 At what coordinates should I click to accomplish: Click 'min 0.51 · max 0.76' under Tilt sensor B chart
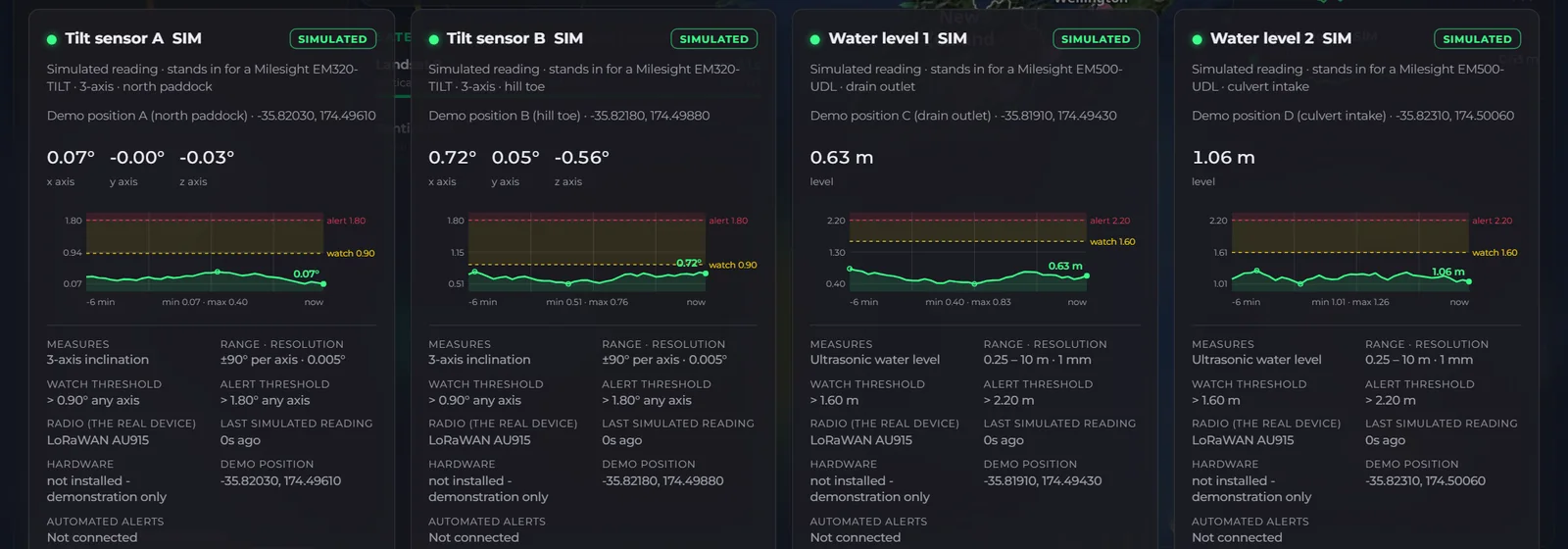(x=587, y=302)
